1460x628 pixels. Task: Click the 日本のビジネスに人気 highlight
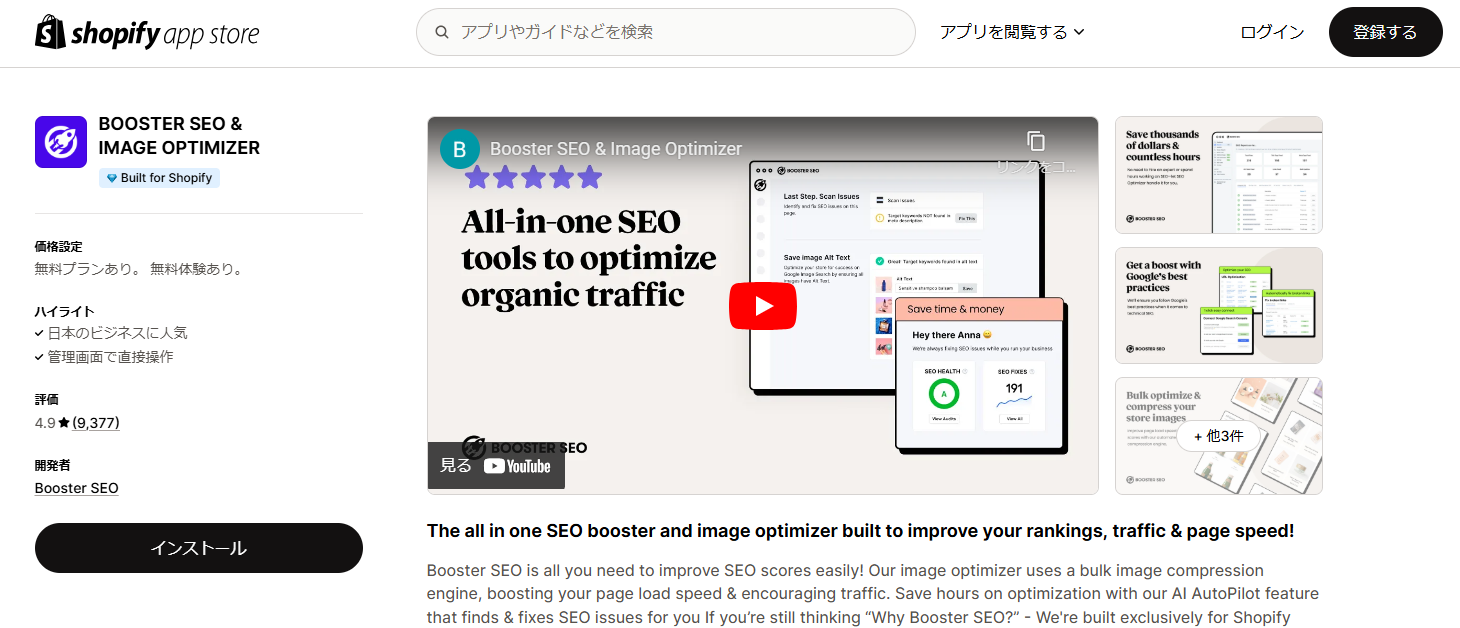118,333
